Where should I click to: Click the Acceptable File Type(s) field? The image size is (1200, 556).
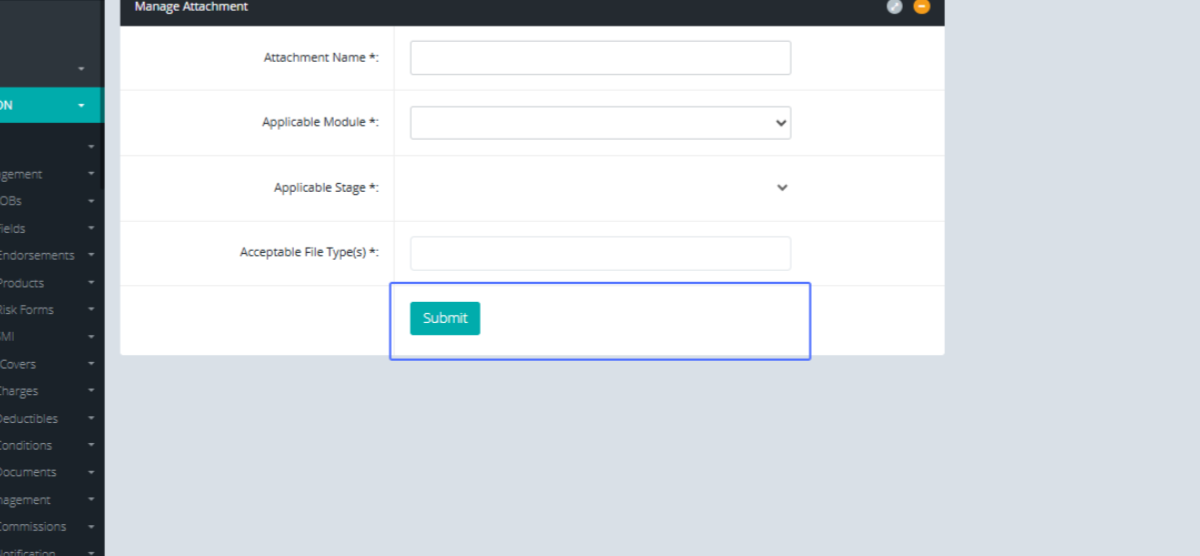600,253
